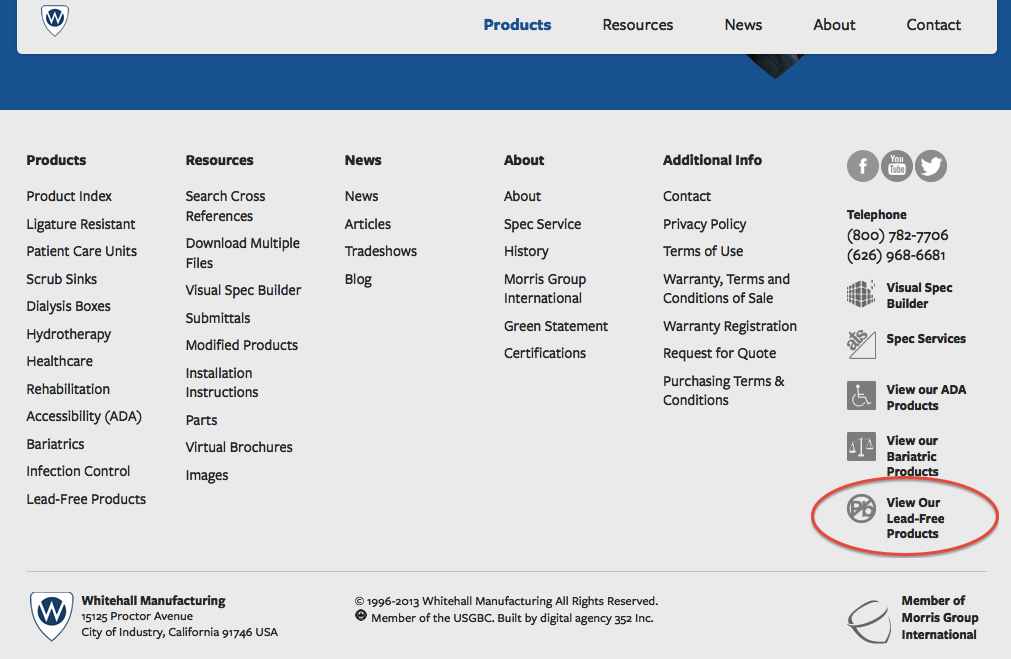Open the Rehabilitation link
This screenshot has height=659, width=1011.
[68, 389]
